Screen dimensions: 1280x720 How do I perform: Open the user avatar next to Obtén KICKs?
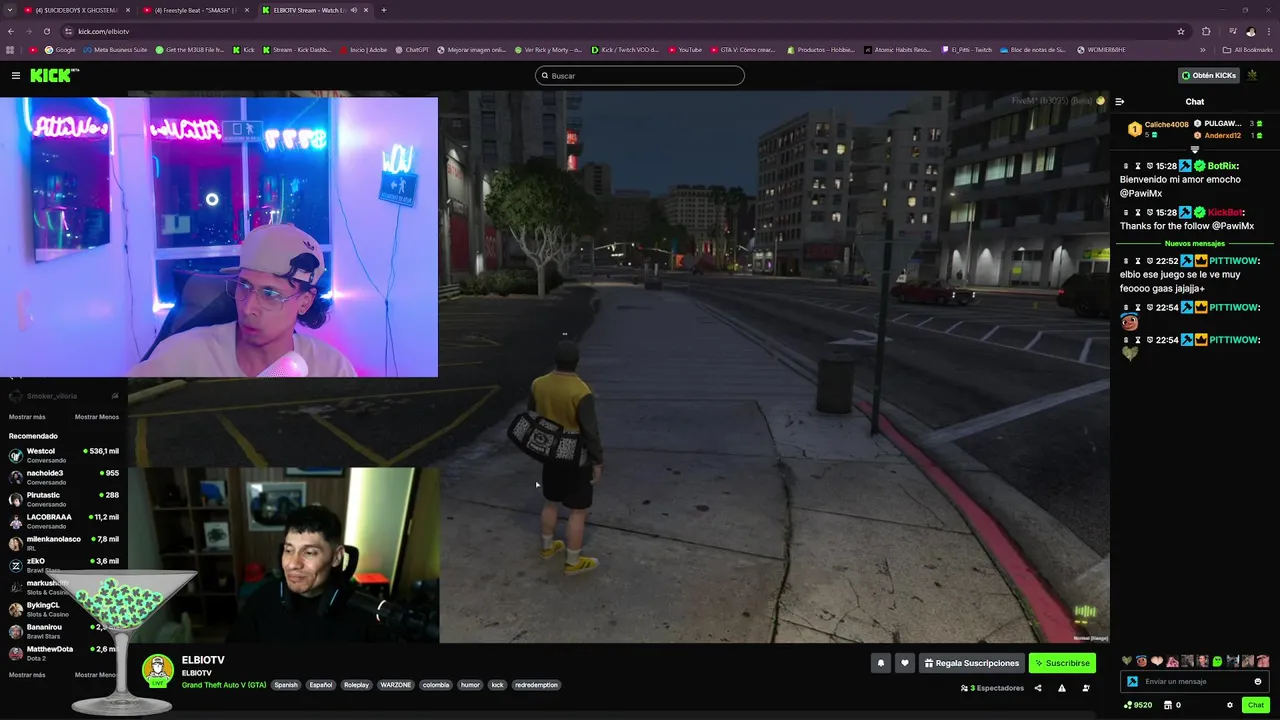point(1252,75)
